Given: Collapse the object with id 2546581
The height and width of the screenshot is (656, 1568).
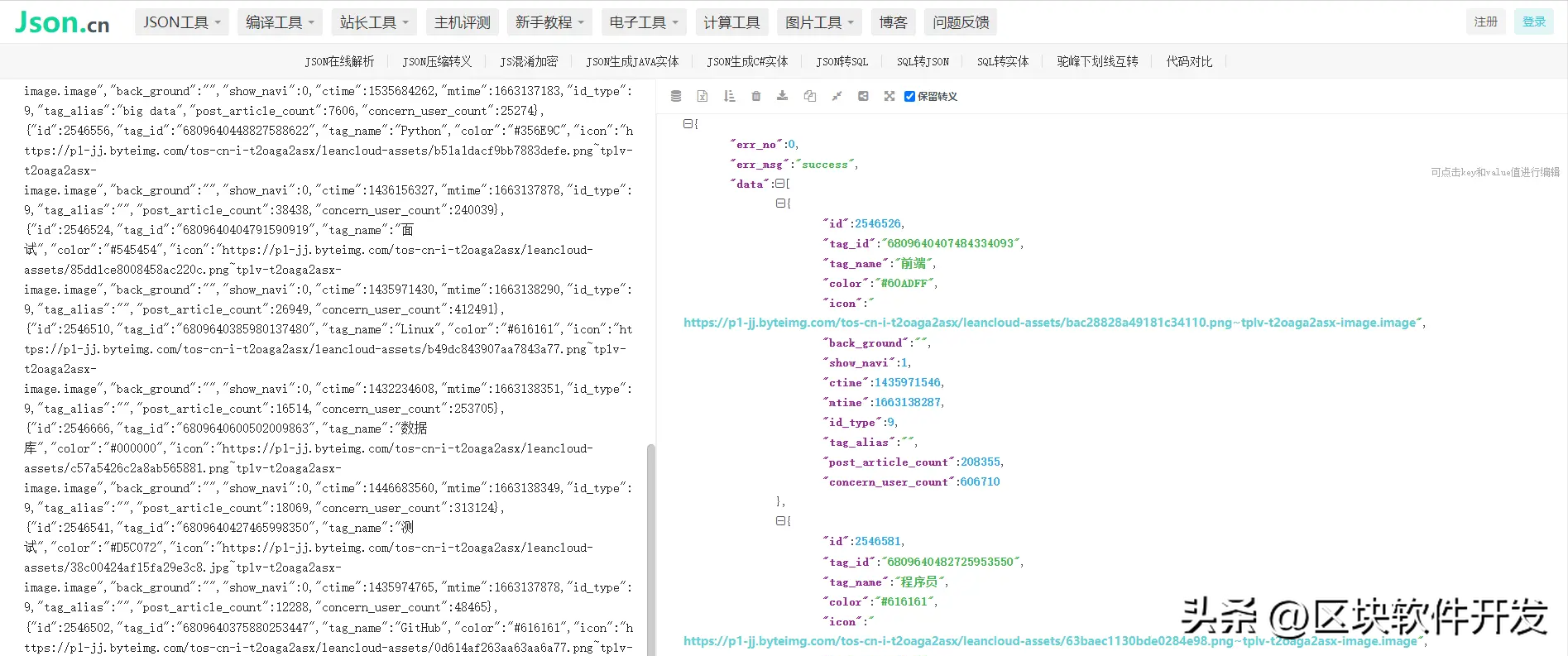Looking at the screenshot, I should click(780, 521).
